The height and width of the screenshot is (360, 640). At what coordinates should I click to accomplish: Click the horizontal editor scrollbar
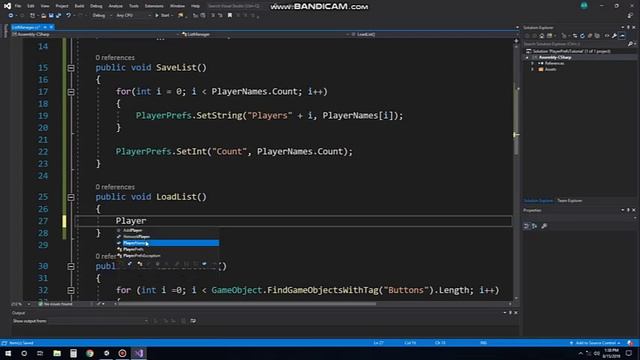point(247,304)
